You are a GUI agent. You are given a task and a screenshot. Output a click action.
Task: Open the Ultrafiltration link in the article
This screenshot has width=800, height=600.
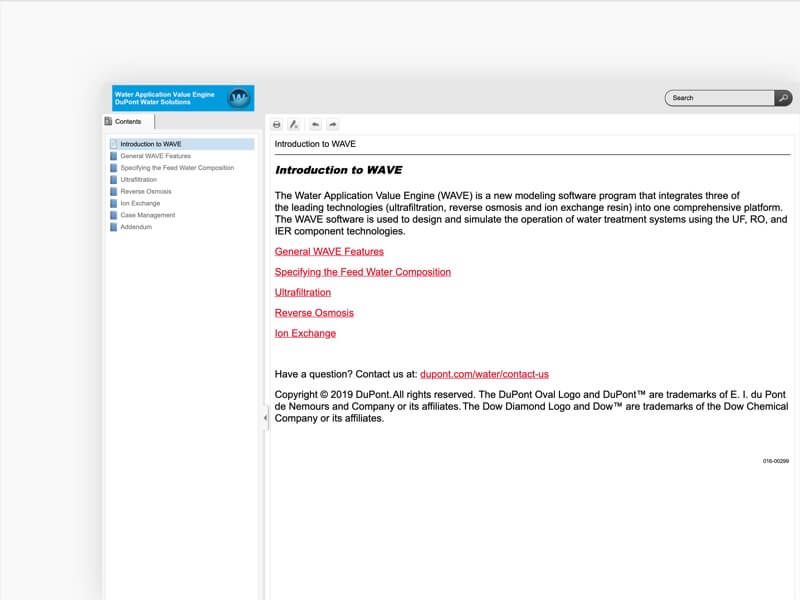(303, 292)
